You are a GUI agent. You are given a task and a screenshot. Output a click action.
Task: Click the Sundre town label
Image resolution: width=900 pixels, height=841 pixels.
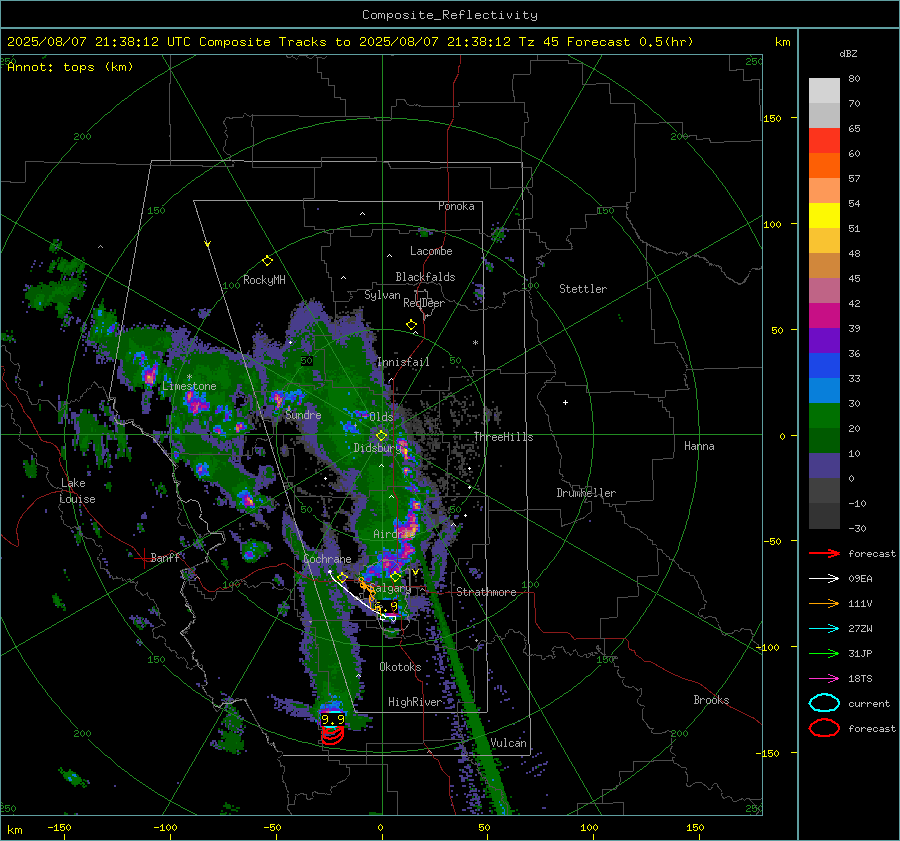(303, 414)
